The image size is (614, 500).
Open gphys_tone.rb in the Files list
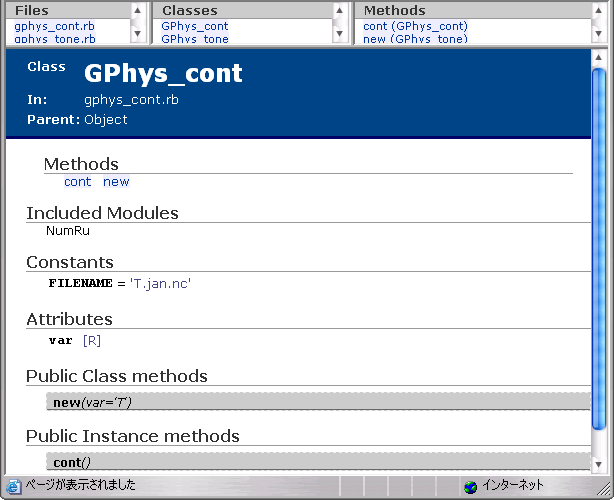[55, 39]
